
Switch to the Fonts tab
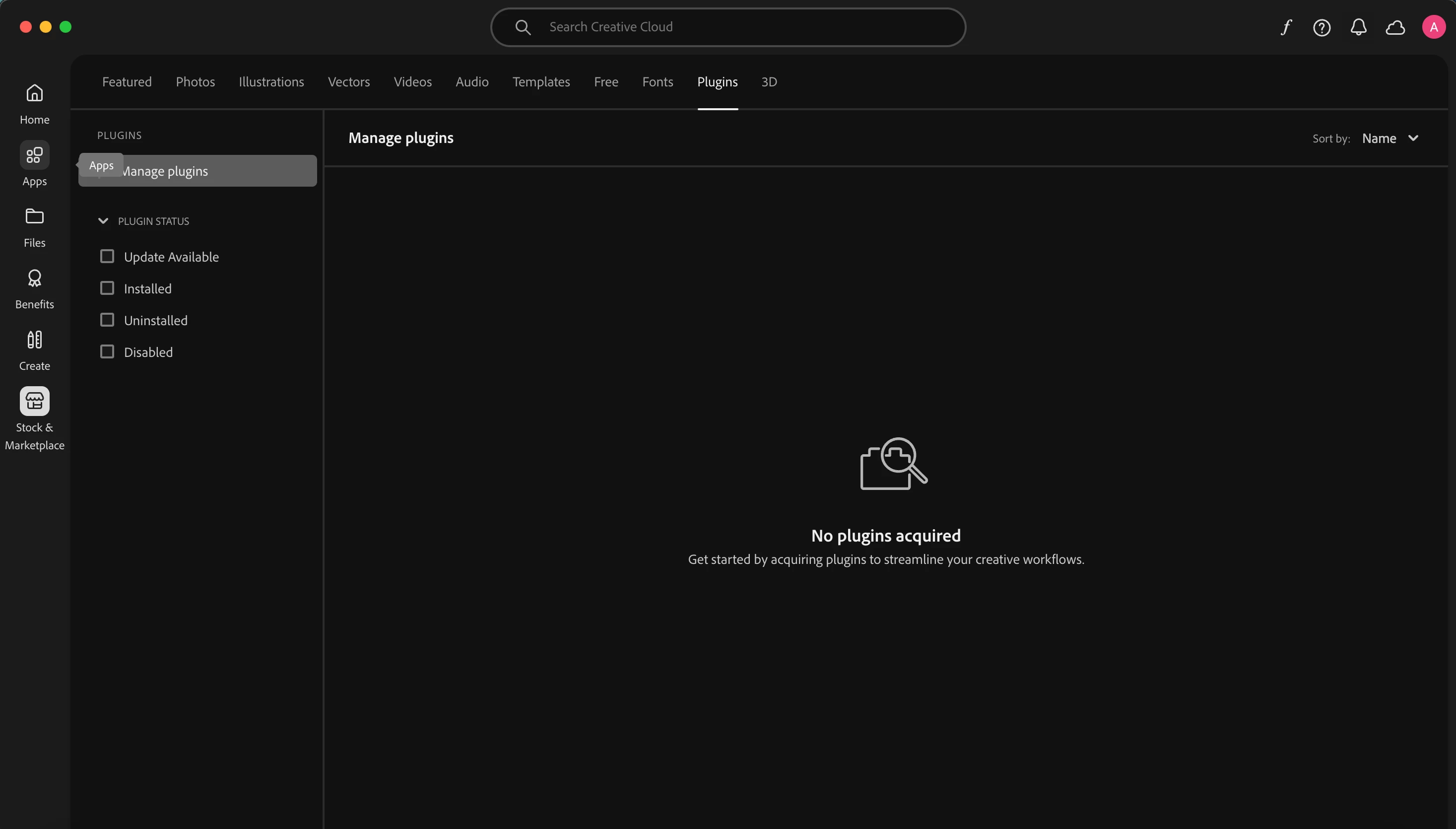click(x=658, y=82)
